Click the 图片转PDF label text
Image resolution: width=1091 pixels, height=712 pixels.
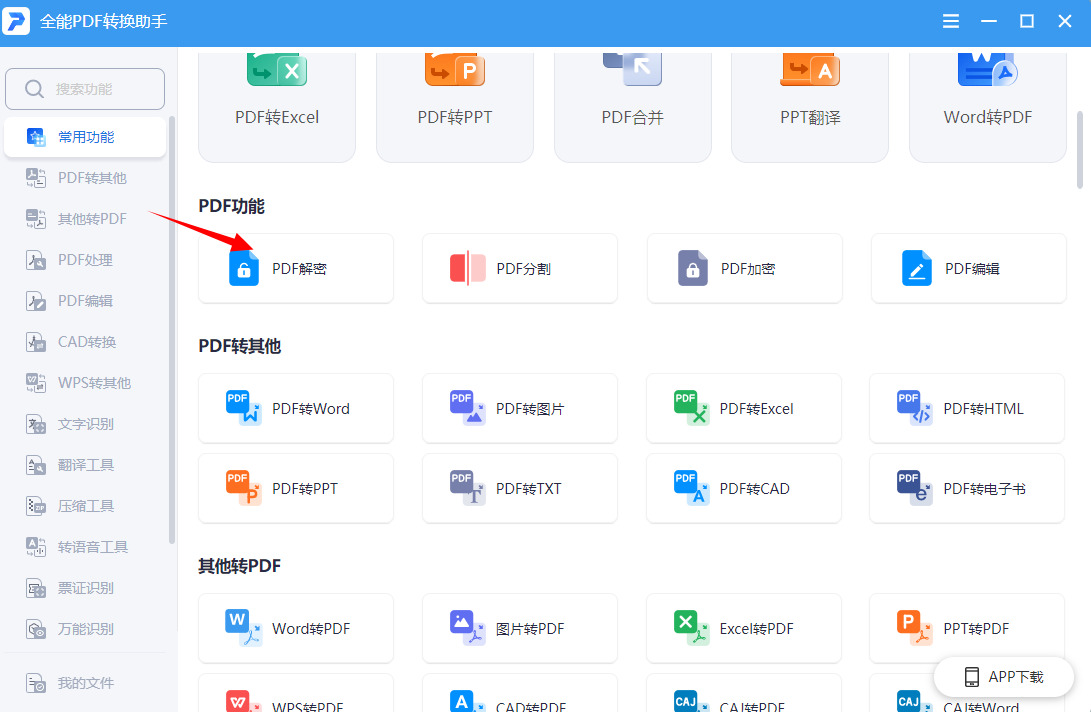530,628
